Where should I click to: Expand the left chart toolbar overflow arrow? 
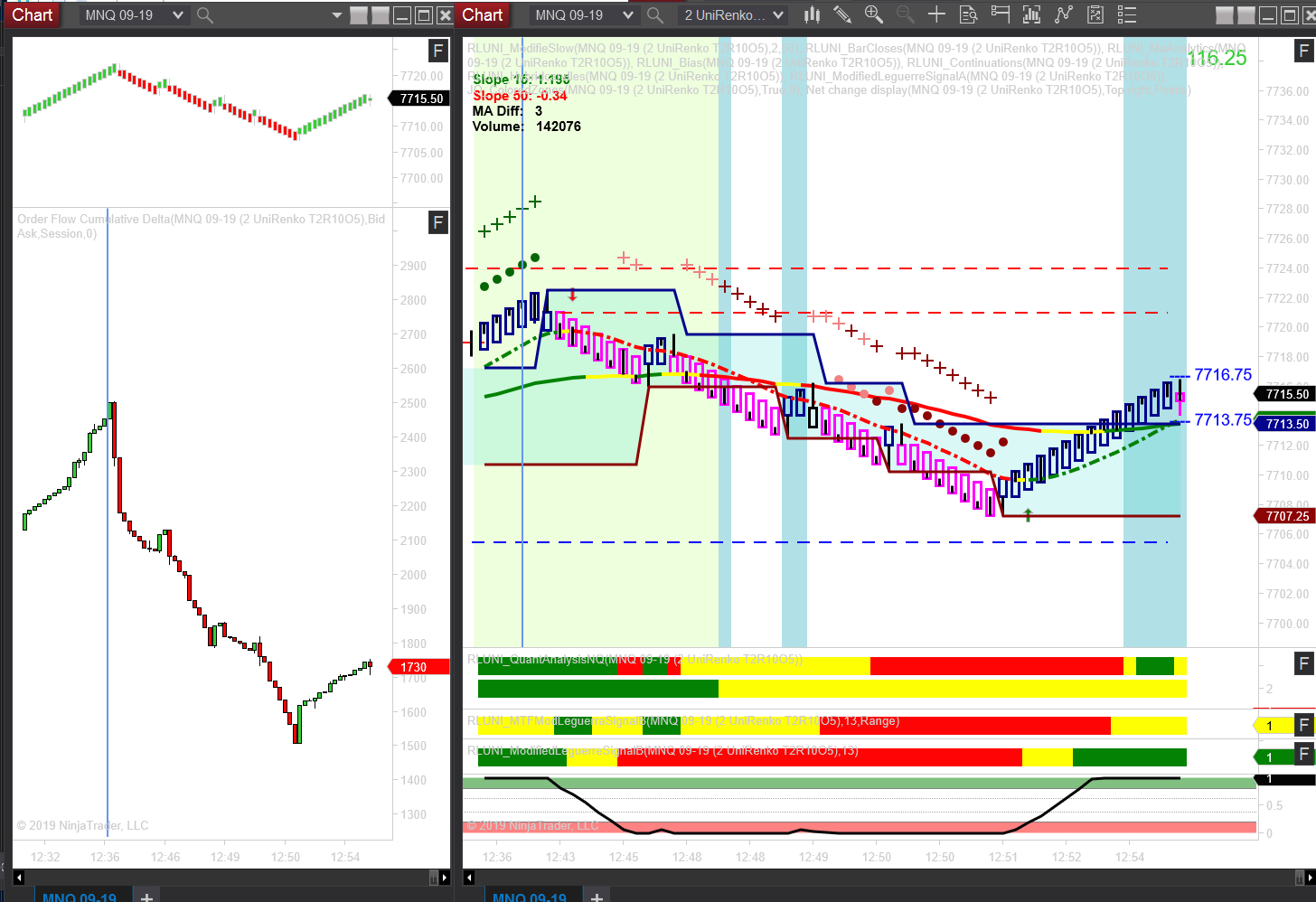pyautogui.click(x=337, y=15)
